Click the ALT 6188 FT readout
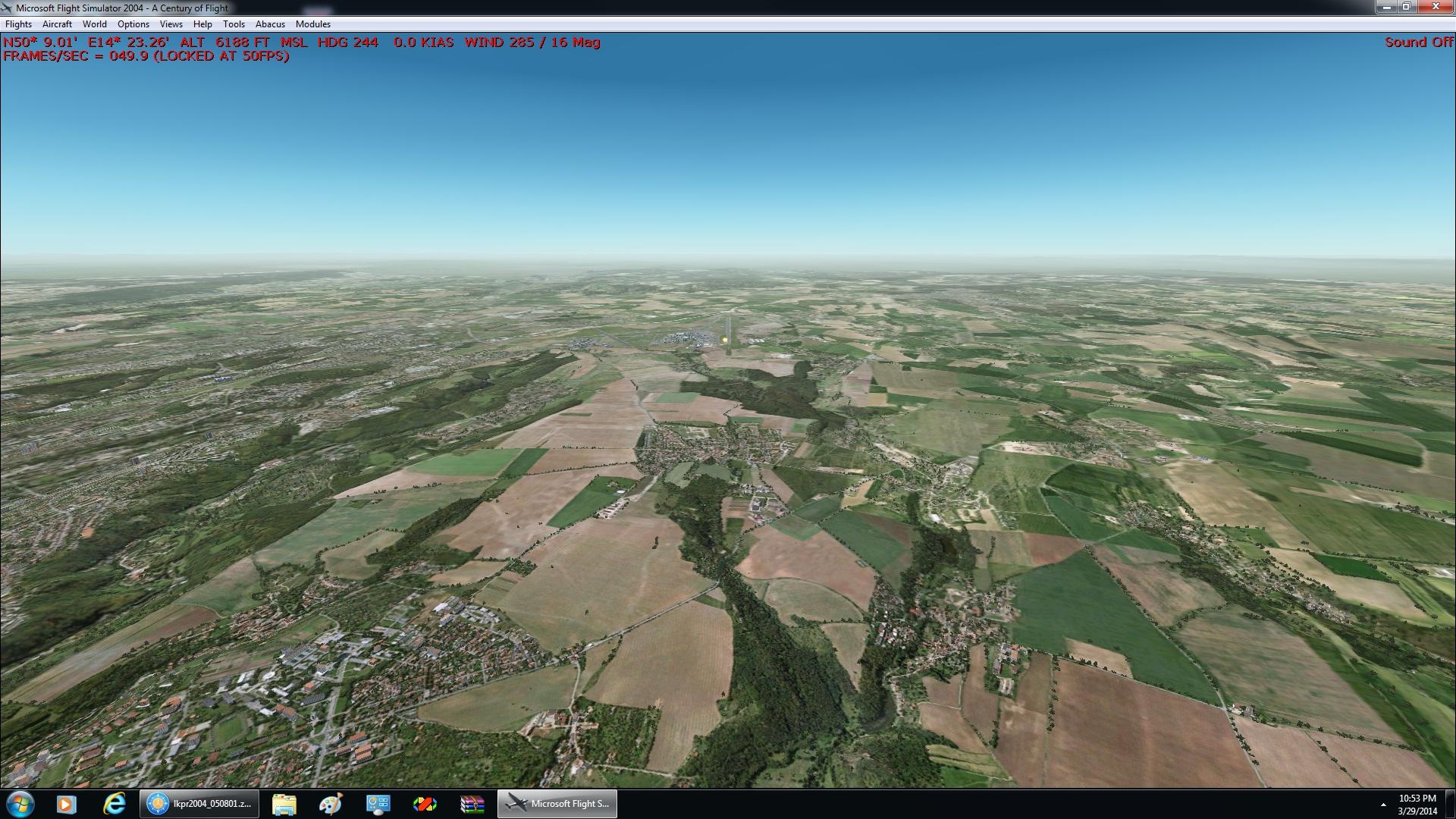The height and width of the screenshot is (819, 1456). click(x=225, y=42)
